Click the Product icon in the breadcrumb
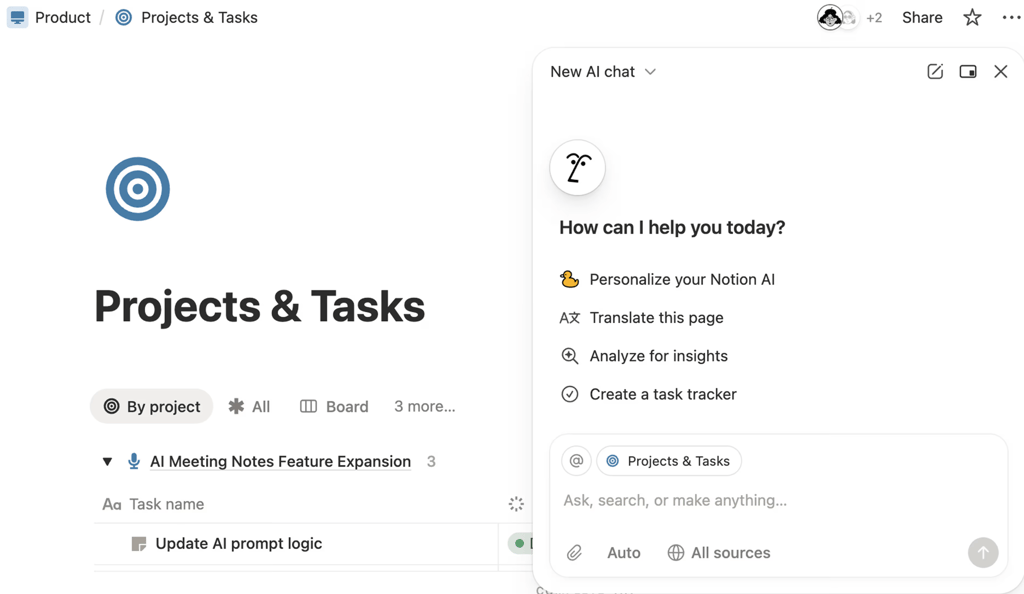The image size is (1024, 594). tap(16, 17)
